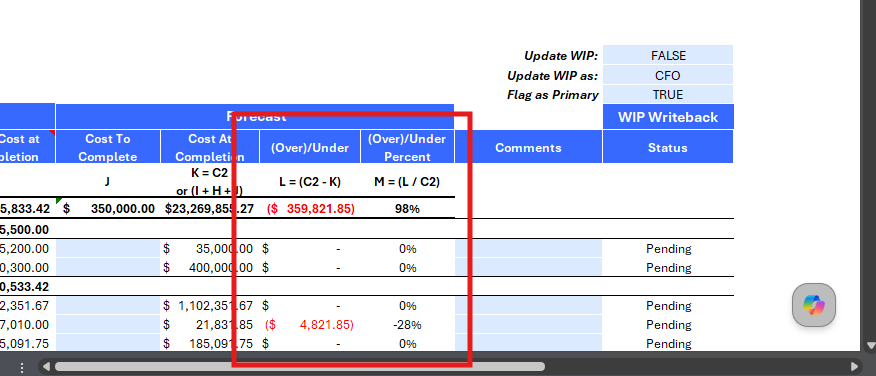The height and width of the screenshot is (376, 876).
Task: Click the Comments input in the $1,102,351.67 row
Action: (529, 306)
